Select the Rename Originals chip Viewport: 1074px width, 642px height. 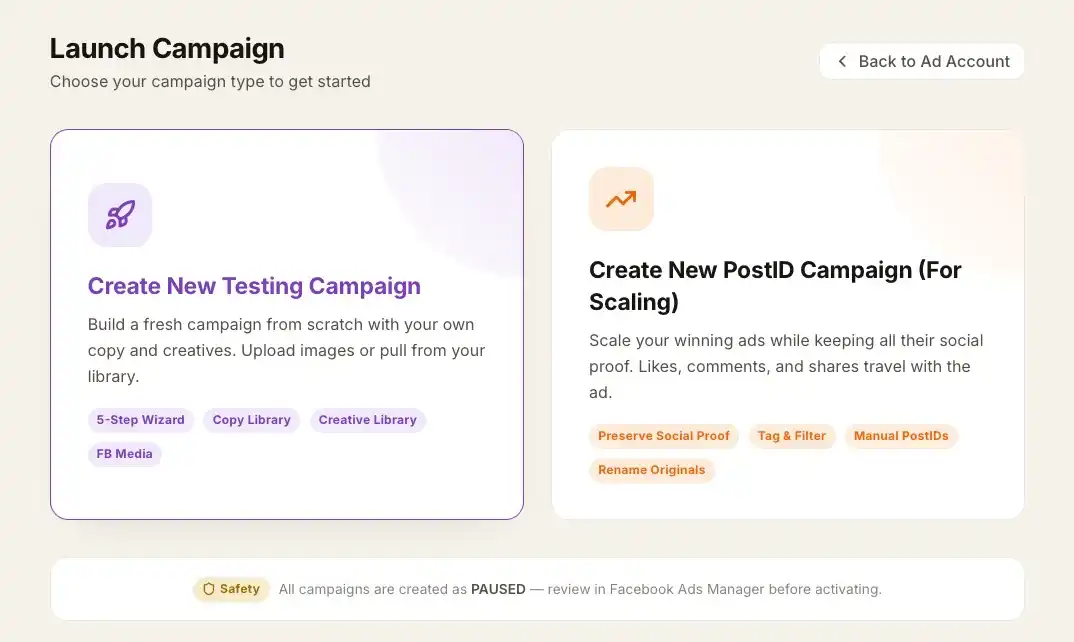[x=651, y=470]
